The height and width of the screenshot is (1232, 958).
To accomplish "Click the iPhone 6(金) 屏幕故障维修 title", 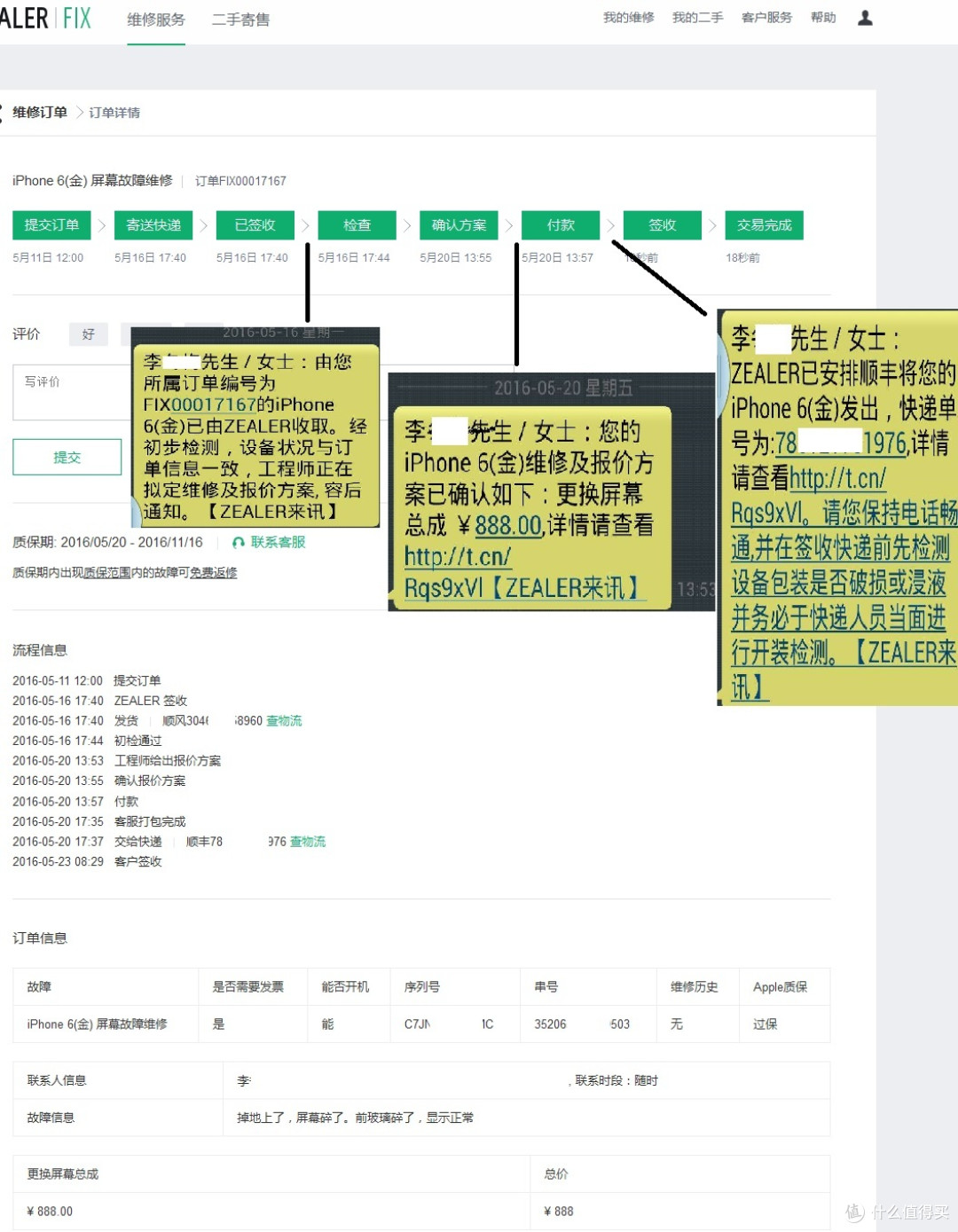I will pos(92,180).
